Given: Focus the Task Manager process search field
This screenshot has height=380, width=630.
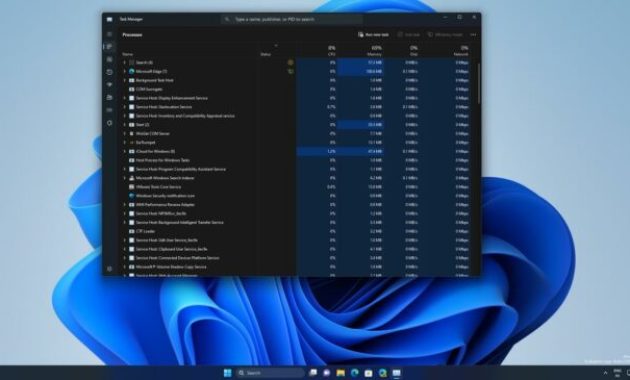Looking at the screenshot, I should [292, 19].
